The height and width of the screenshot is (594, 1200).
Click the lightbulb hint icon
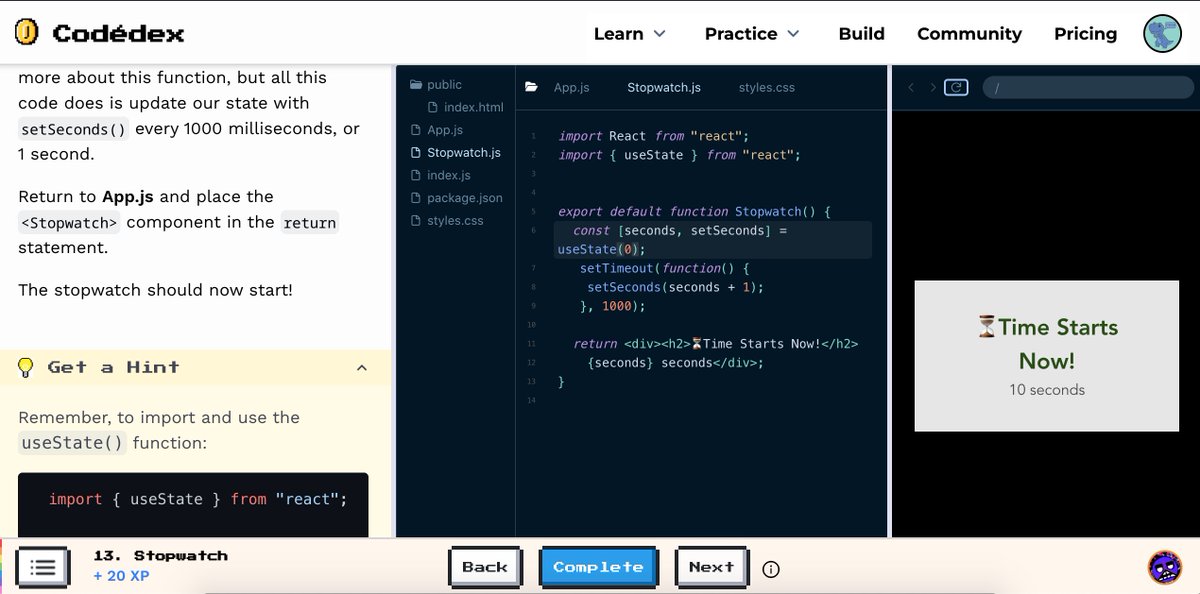click(x=26, y=367)
